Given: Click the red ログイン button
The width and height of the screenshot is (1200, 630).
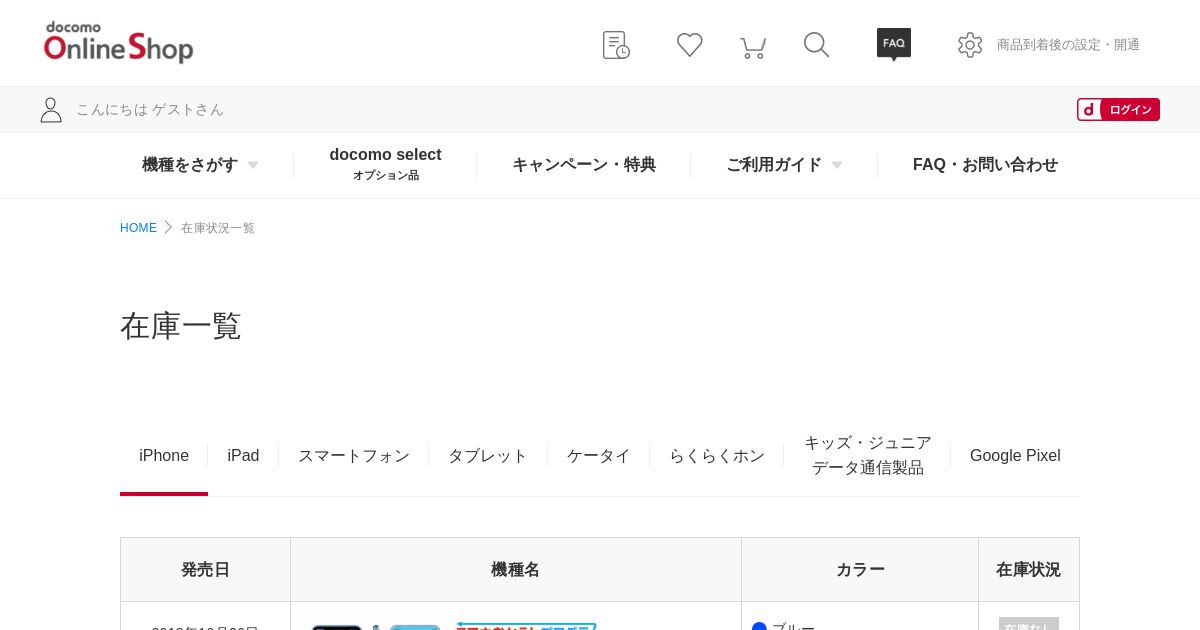Looking at the screenshot, I should (1118, 110).
